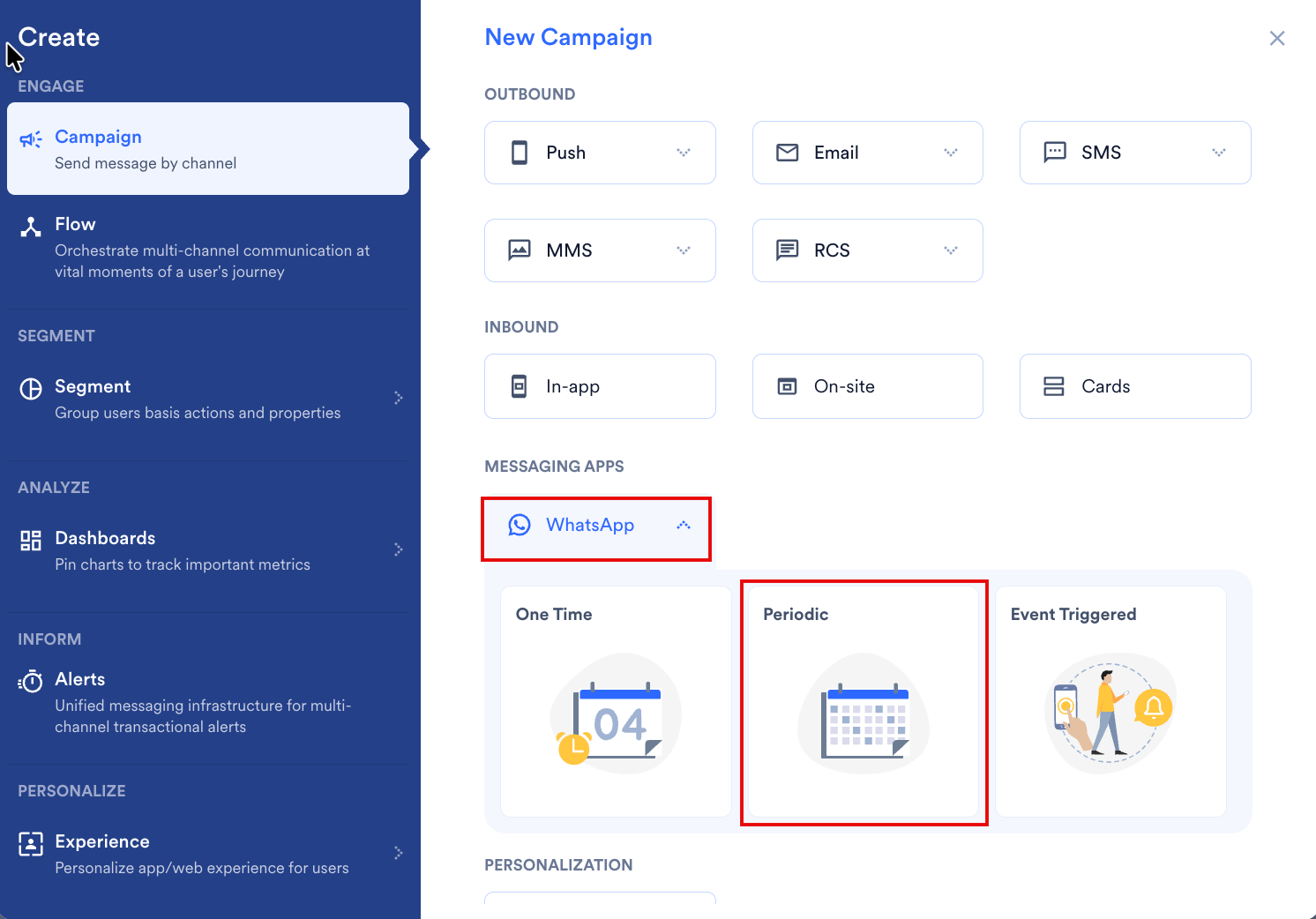
Task: Choose the In-app campaign channel
Action: [x=600, y=386]
